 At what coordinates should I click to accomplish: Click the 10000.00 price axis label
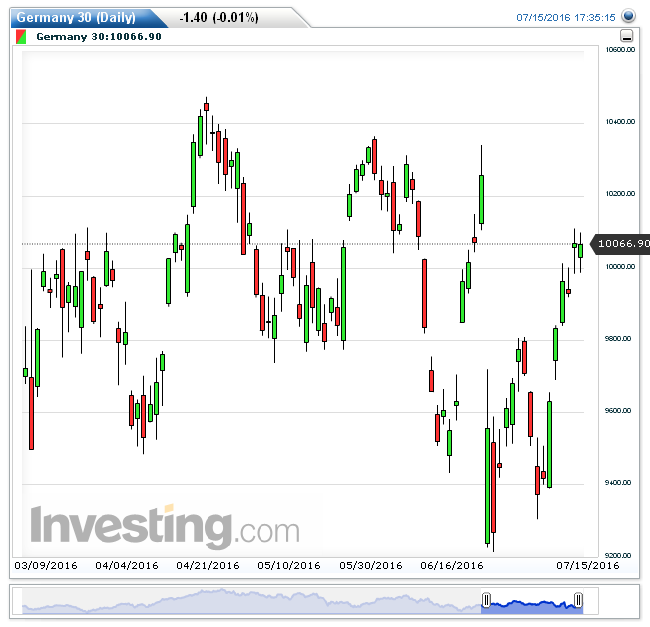point(620,266)
